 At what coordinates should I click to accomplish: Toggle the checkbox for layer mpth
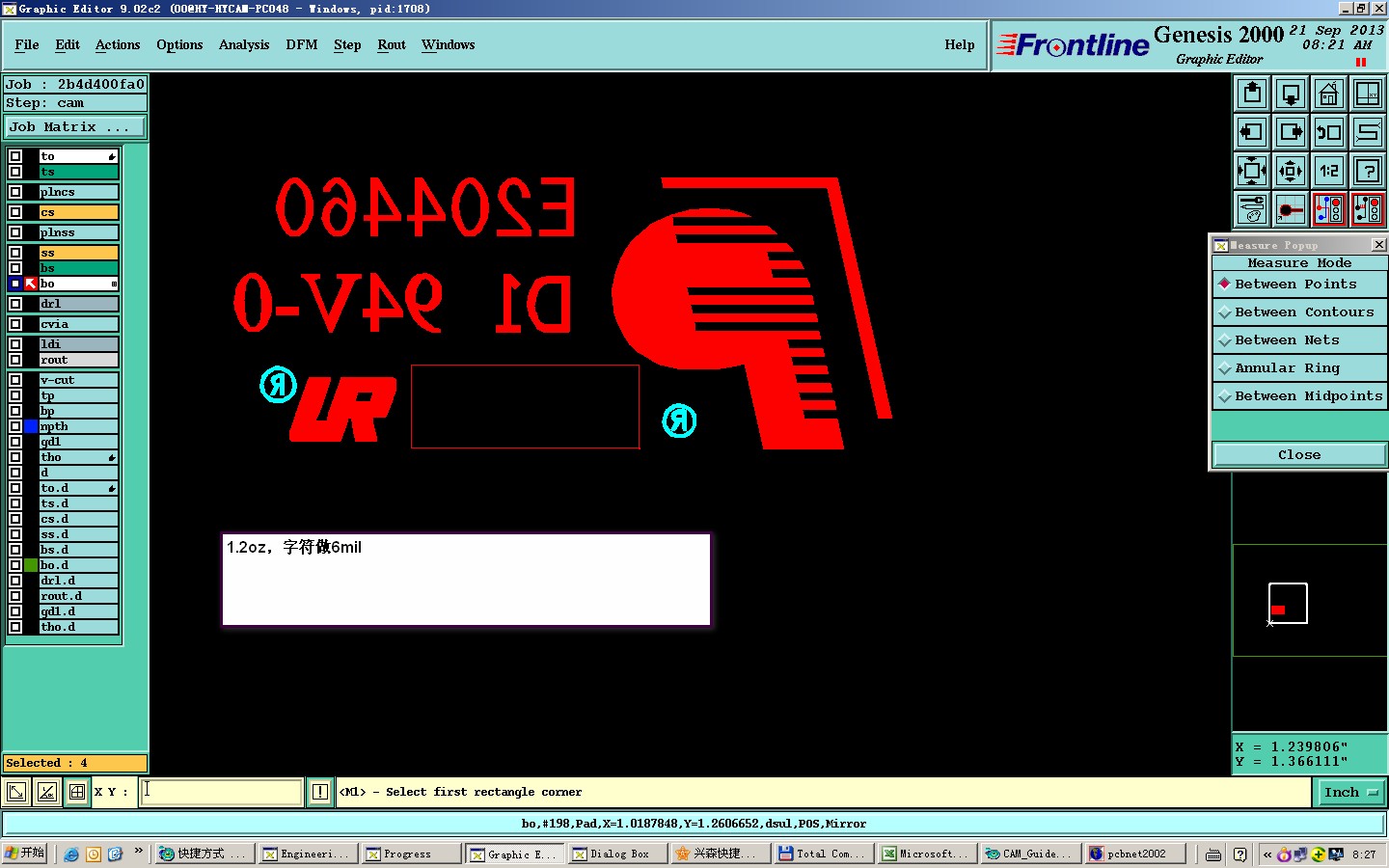pos(15,426)
